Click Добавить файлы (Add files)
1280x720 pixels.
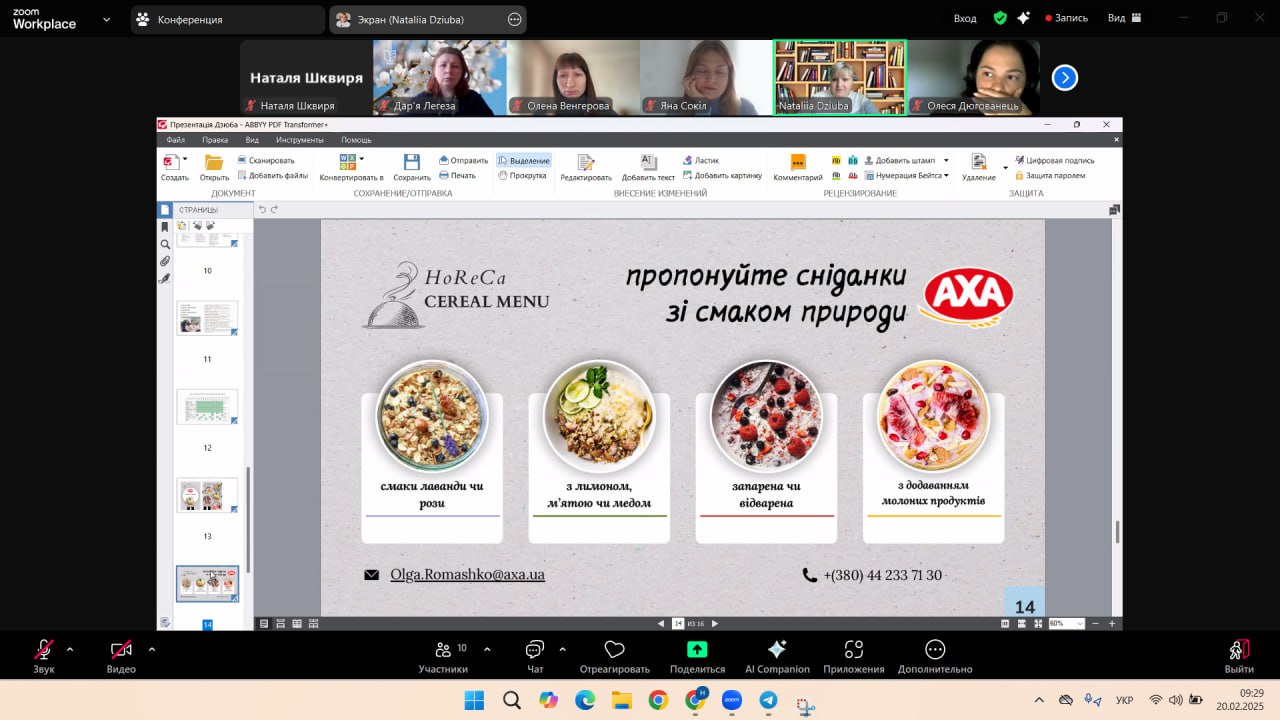(x=272, y=175)
